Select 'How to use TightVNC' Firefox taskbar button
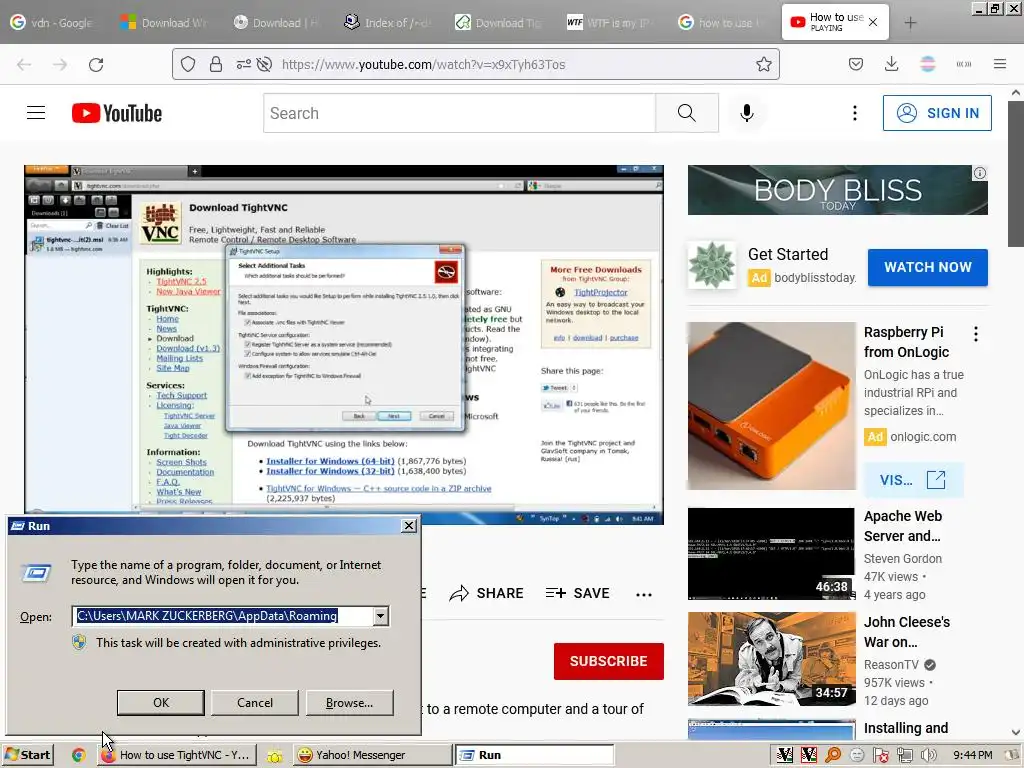This screenshot has height=768, width=1024. click(176, 755)
